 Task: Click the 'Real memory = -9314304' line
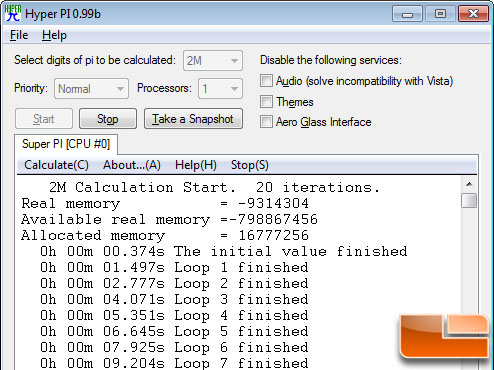click(x=165, y=204)
